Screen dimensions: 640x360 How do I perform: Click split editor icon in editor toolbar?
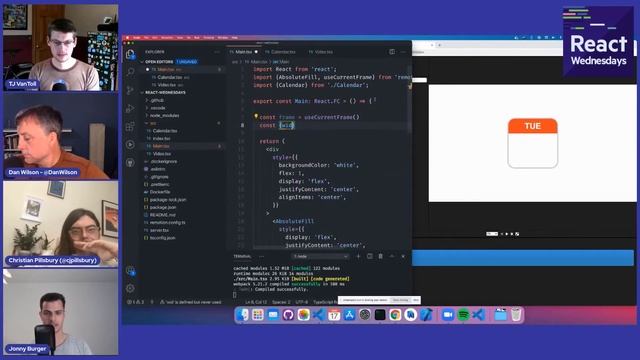pos(392,52)
